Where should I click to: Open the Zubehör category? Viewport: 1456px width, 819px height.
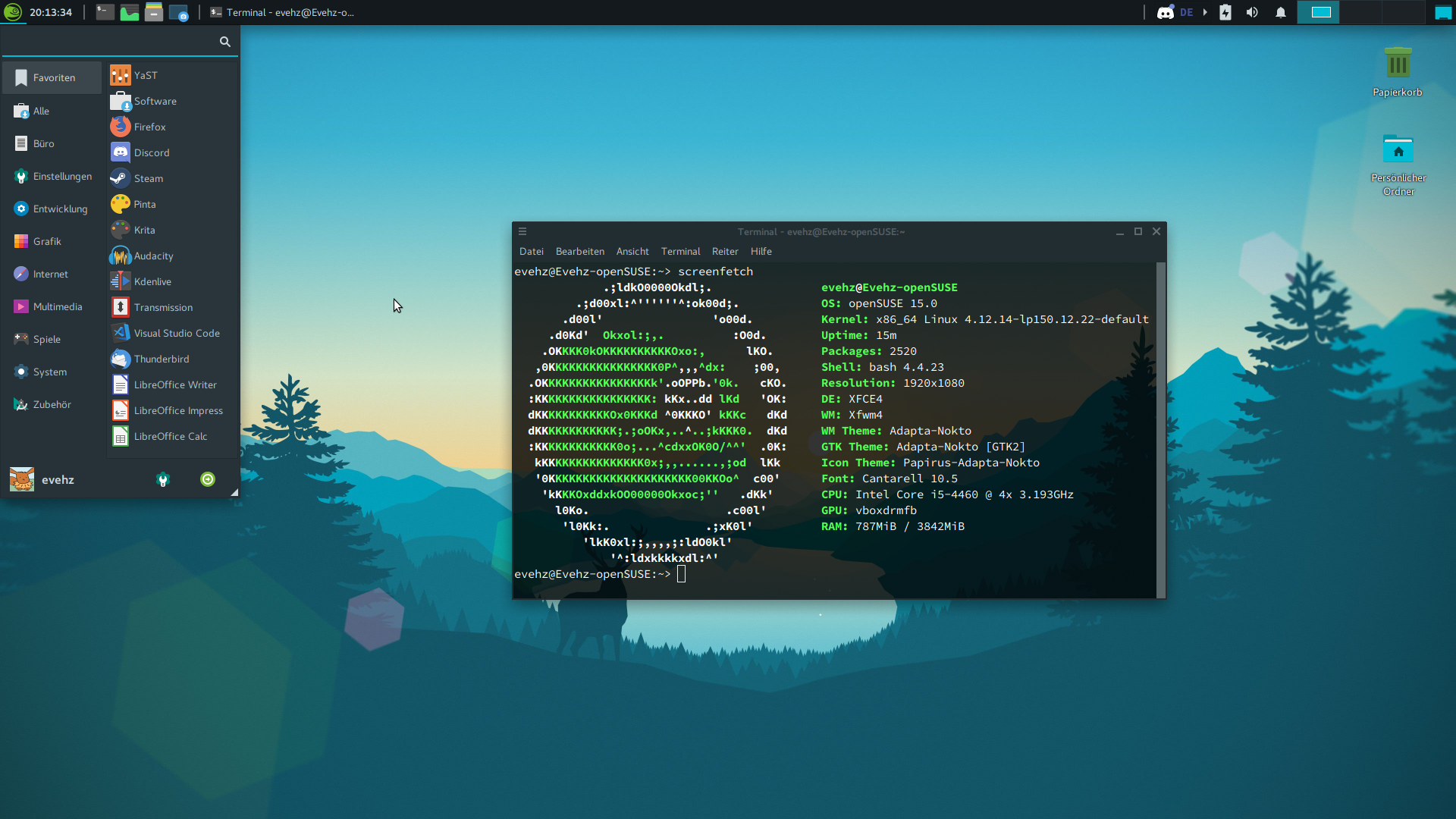[x=52, y=404]
